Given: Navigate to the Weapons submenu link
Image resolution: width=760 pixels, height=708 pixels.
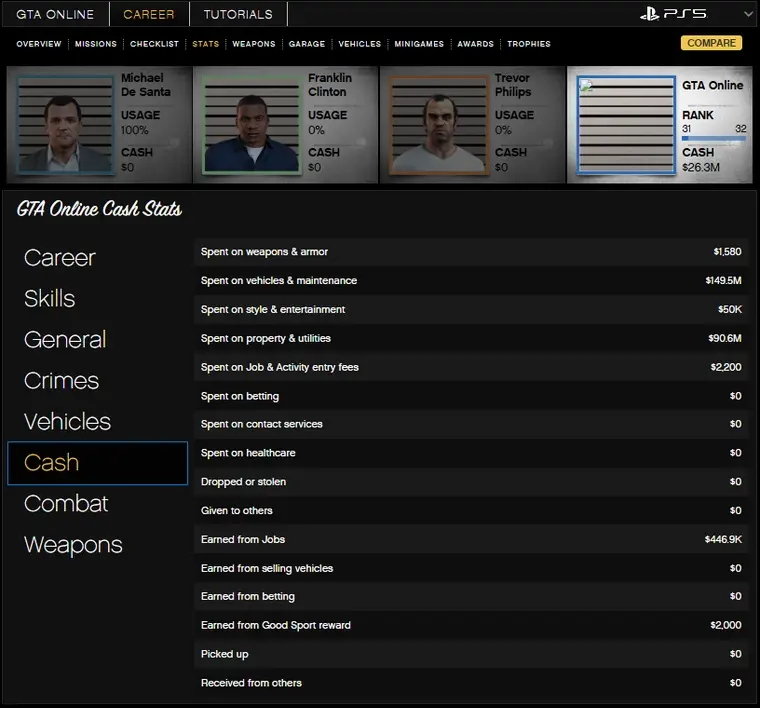Looking at the screenshot, I should click(x=253, y=44).
